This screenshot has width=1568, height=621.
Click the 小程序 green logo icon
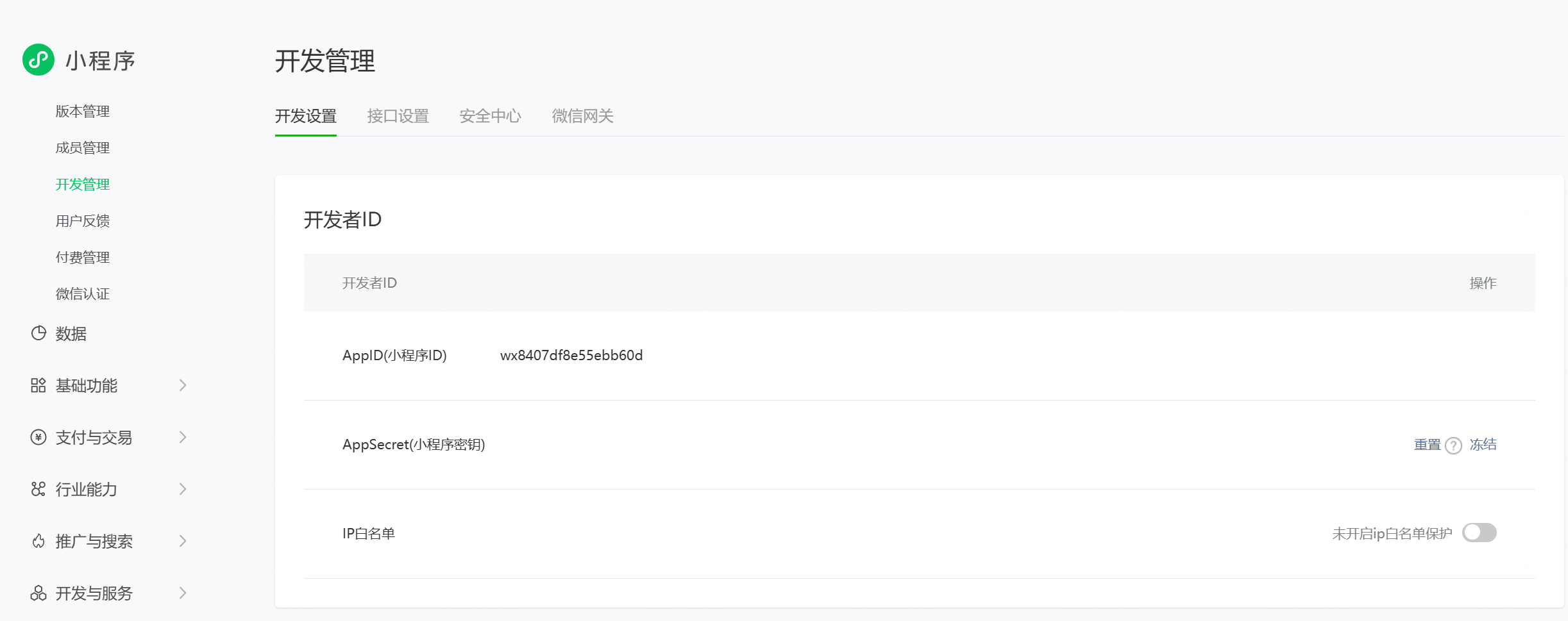coord(38,60)
